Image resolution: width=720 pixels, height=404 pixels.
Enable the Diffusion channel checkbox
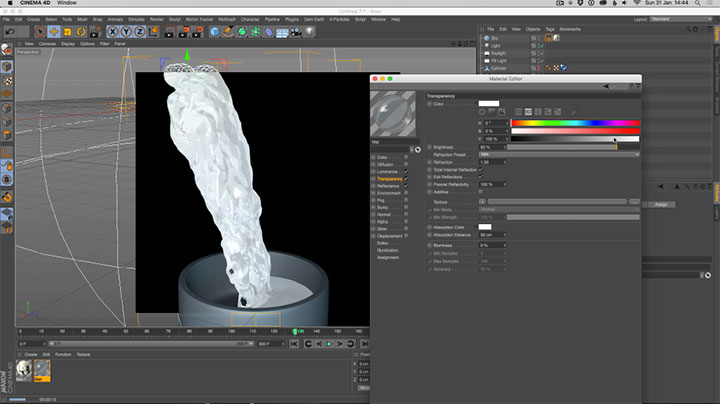pyautogui.click(x=406, y=164)
